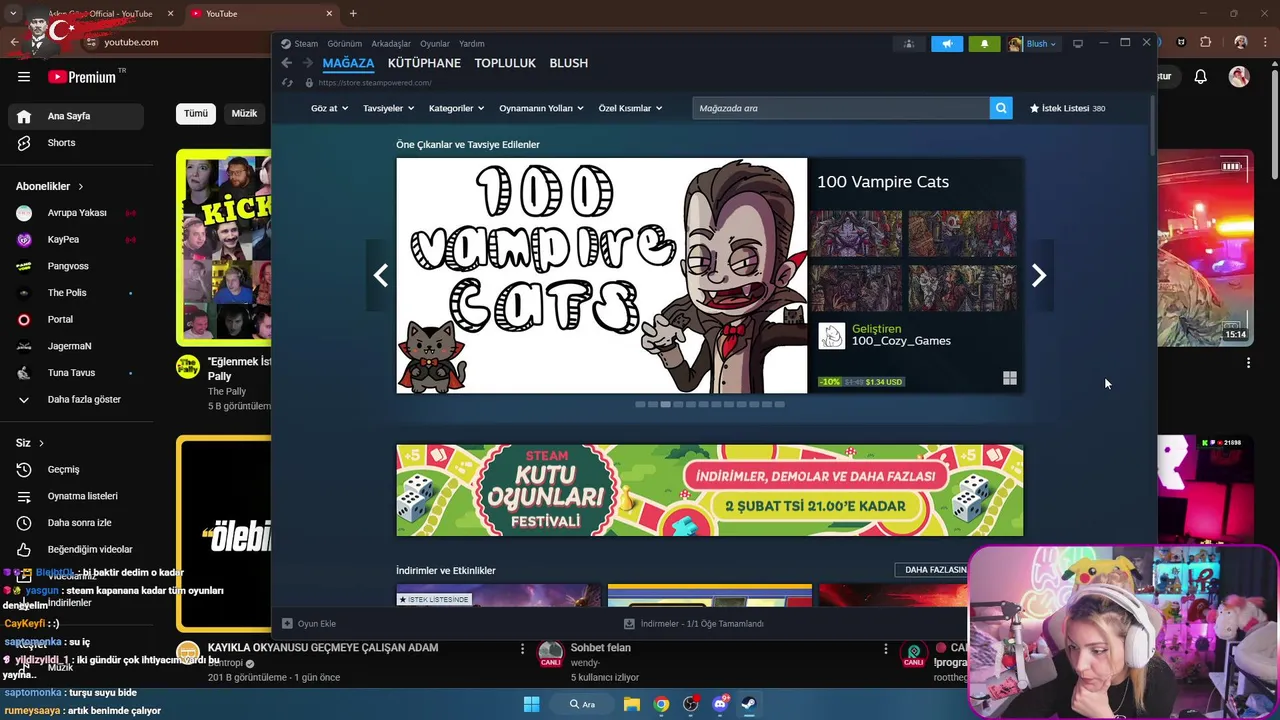Open a new Chrome tab

coord(353,13)
